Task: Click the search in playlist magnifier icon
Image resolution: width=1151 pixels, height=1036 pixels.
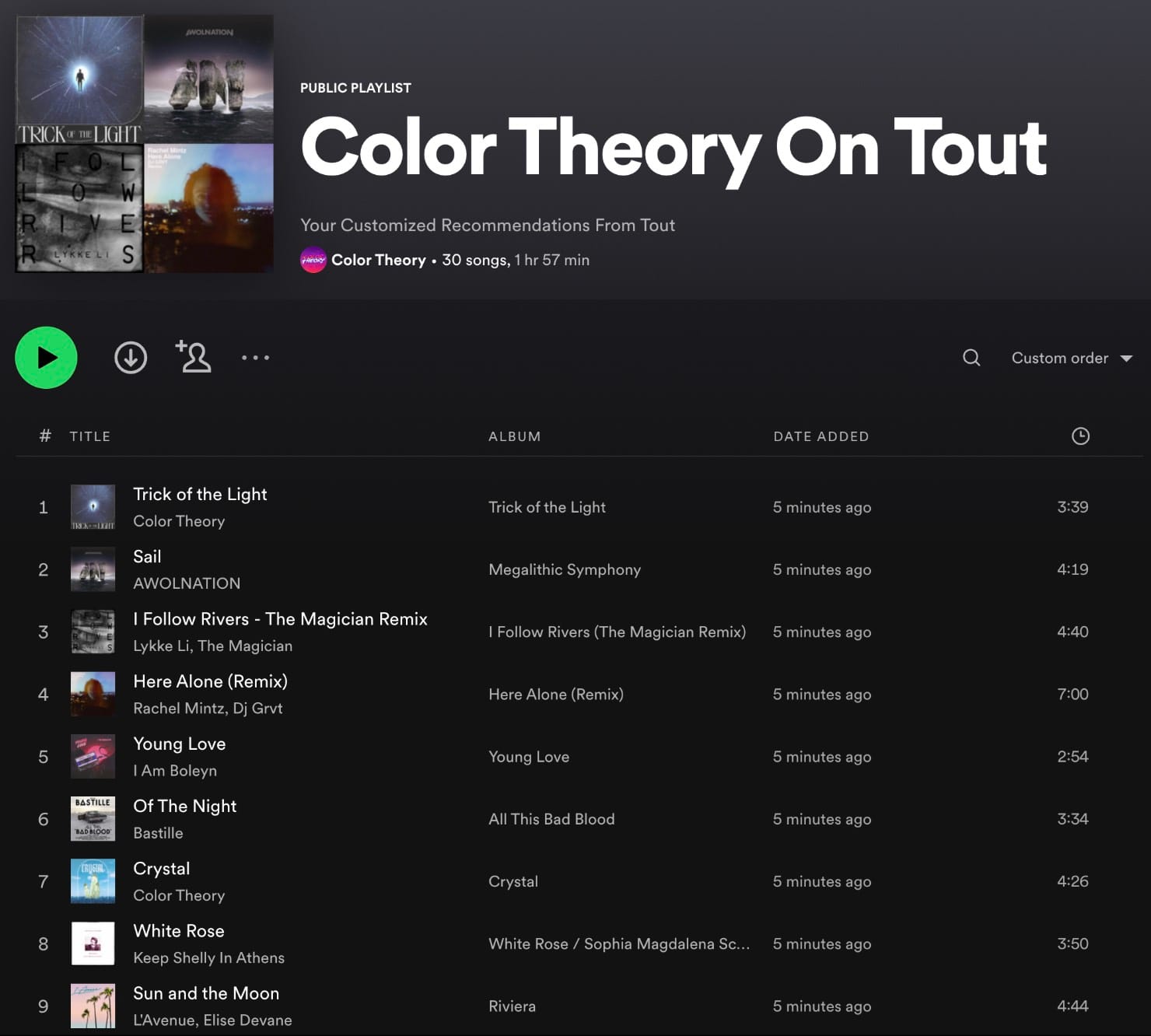Action: coord(971,358)
